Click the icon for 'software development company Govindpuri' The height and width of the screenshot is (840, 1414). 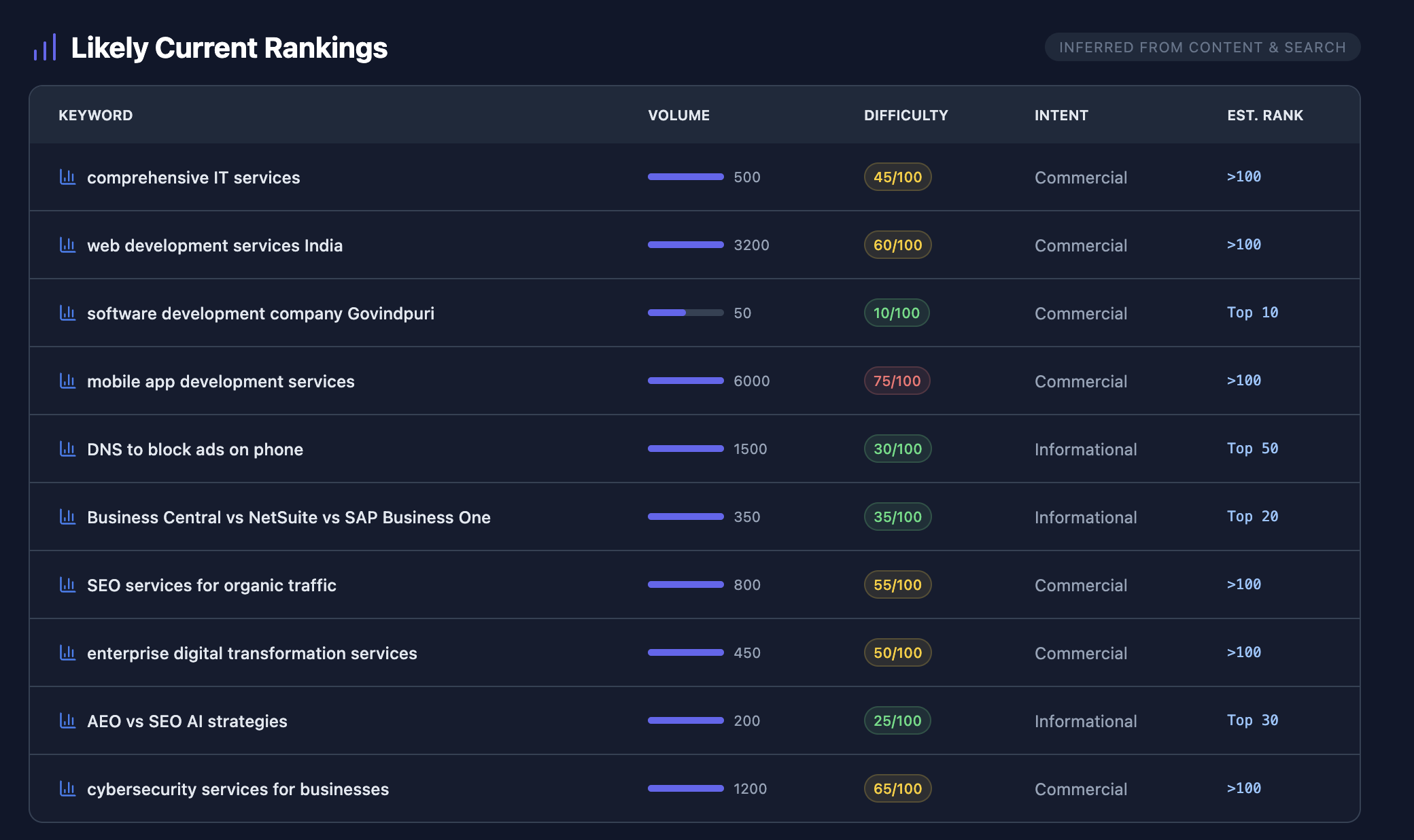pyautogui.click(x=67, y=313)
